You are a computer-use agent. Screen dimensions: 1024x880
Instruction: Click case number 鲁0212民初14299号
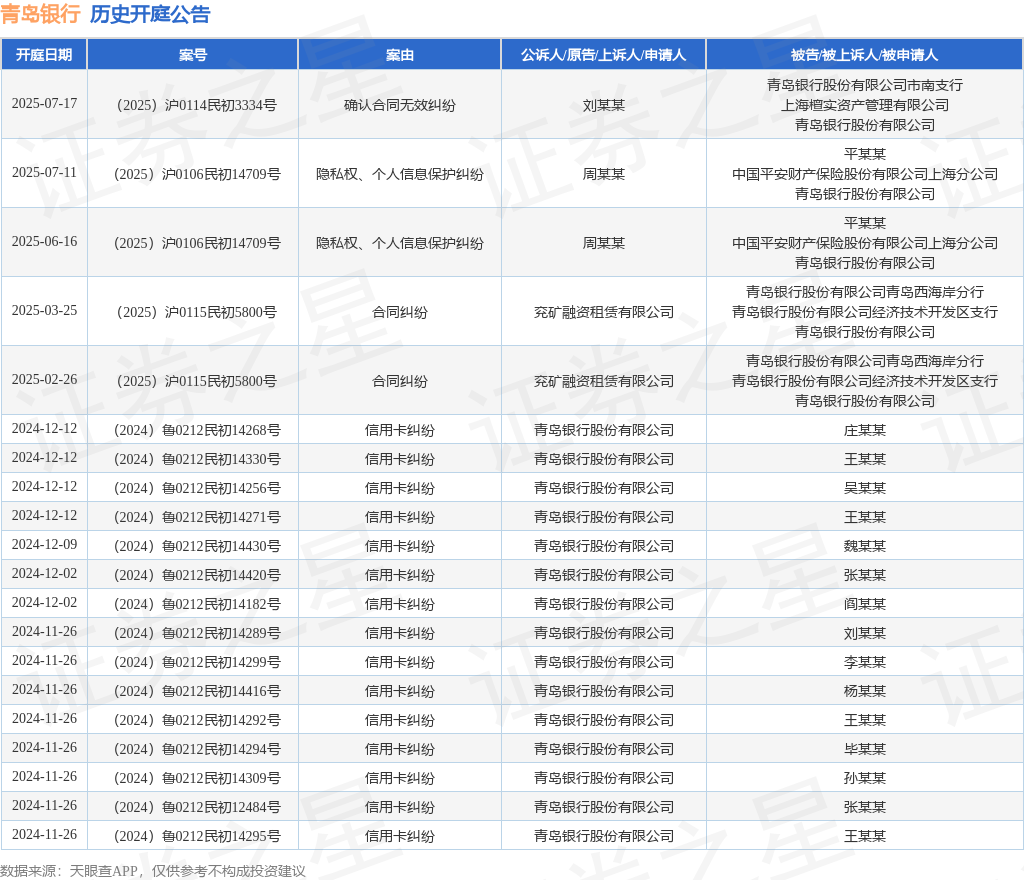(221, 662)
